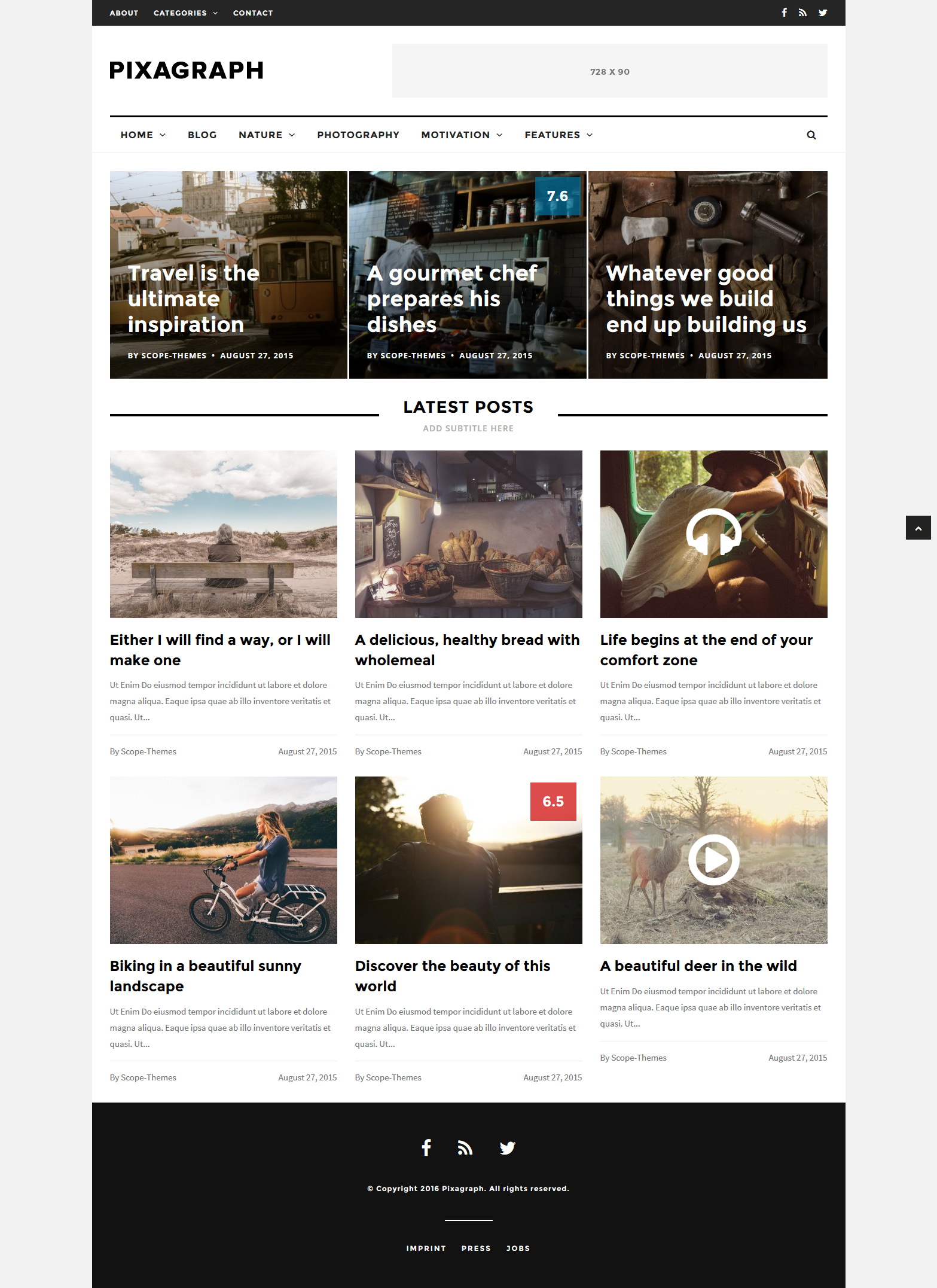Viewport: 937px width, 1288px height.
Task: Click the 6.5 review score badge
Action: pyautogui.click(x=553, y=802)
